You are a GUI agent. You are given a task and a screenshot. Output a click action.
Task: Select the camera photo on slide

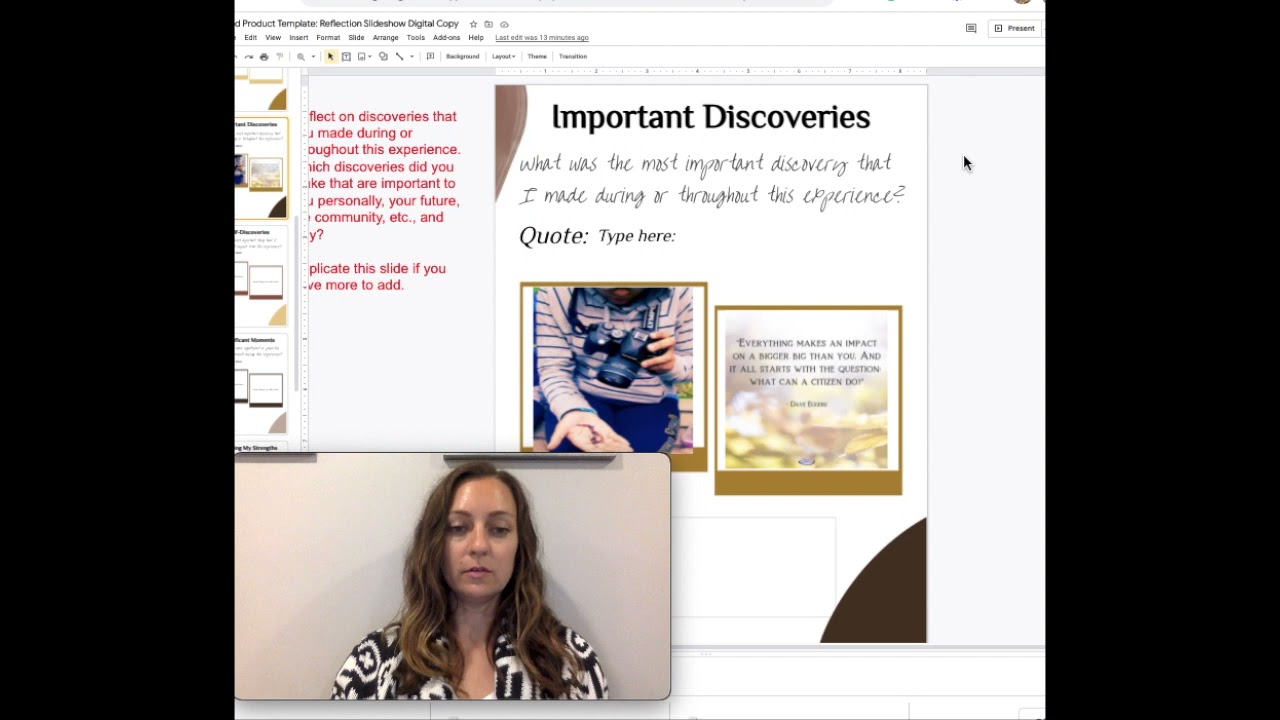(613, 368)
